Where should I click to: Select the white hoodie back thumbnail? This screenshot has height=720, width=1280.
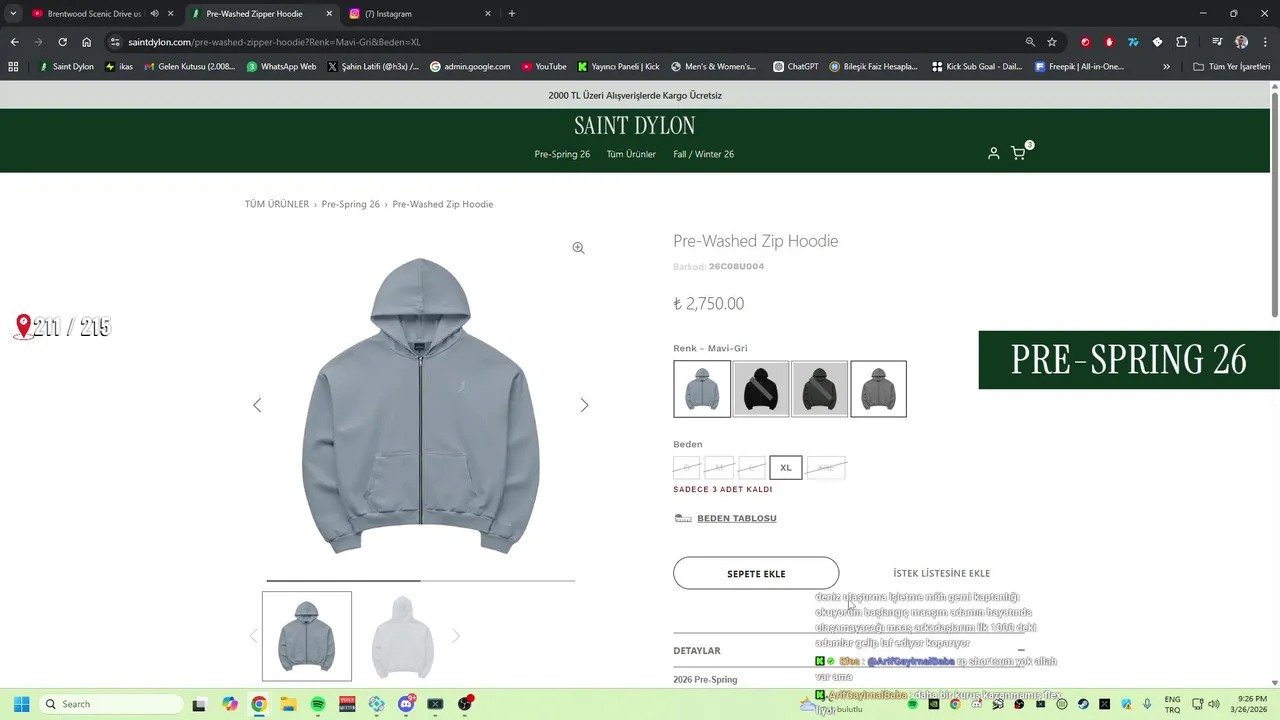point(402,636)
